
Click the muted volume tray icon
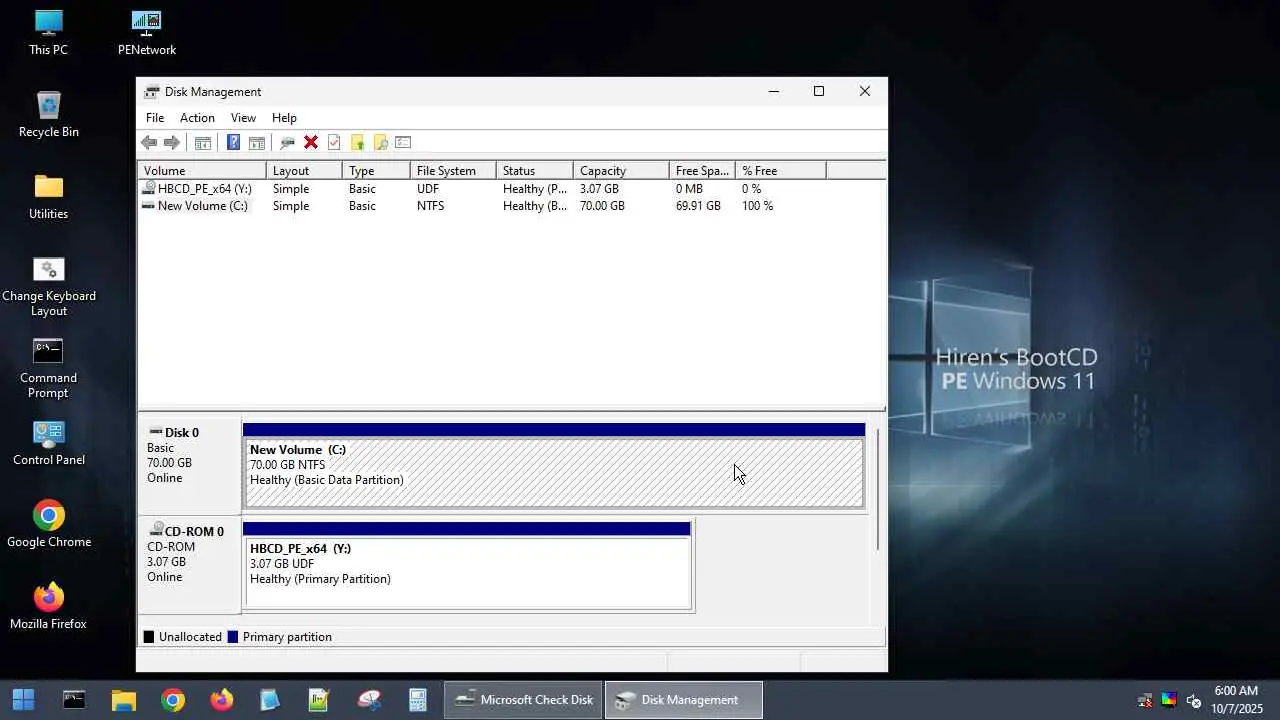(1193, 700)
